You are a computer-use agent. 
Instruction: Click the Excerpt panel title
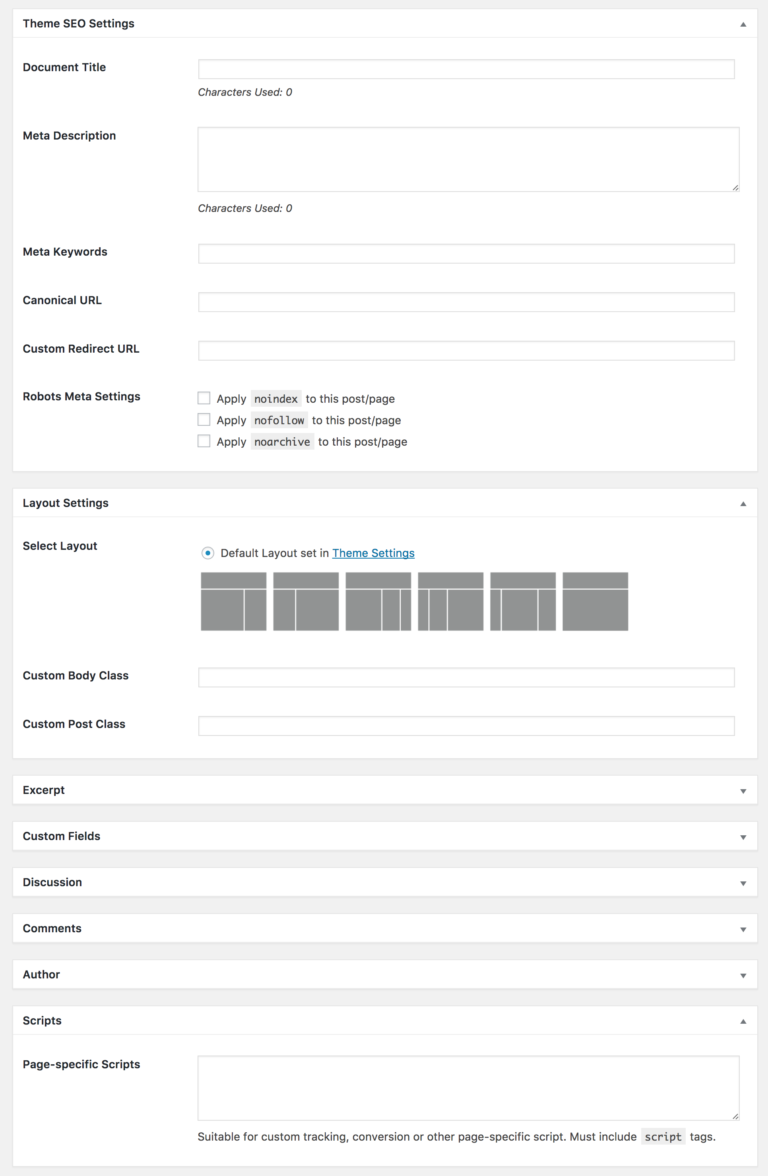click(44, 790)
